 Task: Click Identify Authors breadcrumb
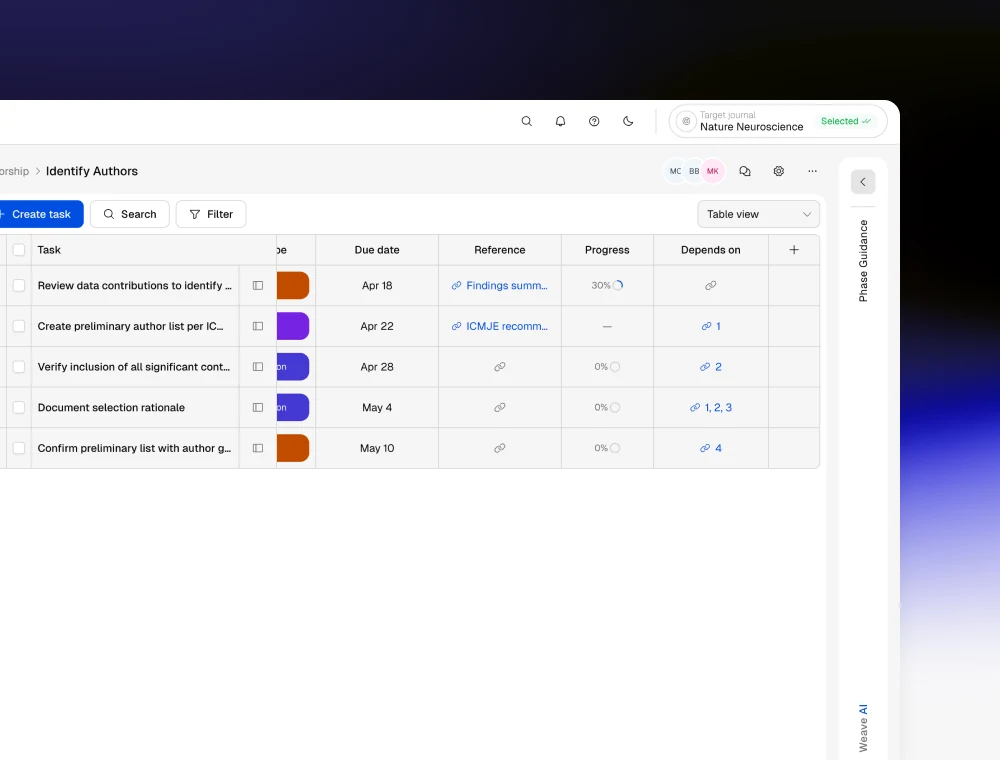(x=92, y=171)
